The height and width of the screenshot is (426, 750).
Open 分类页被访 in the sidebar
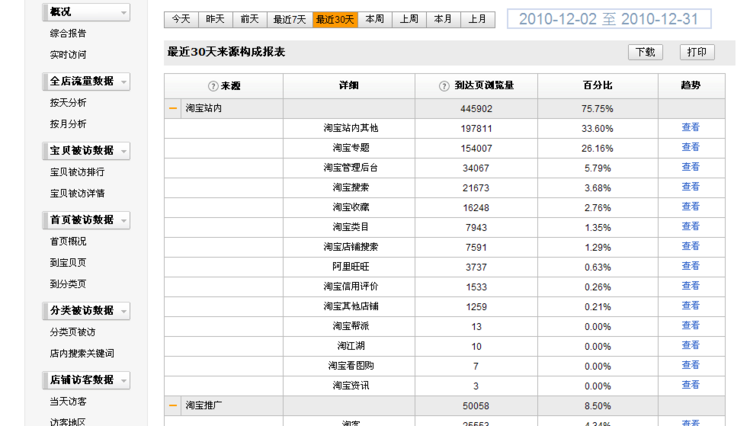coord(72,332)
